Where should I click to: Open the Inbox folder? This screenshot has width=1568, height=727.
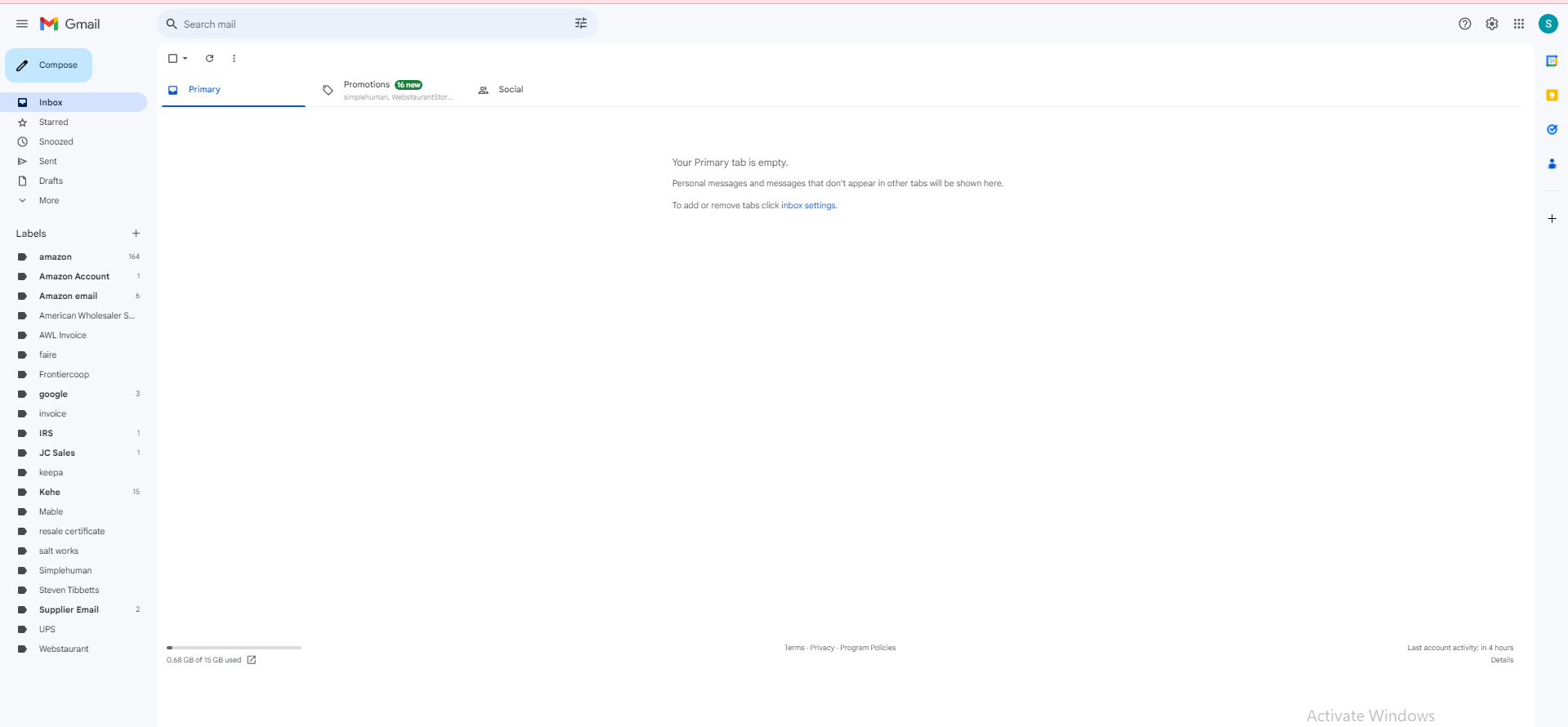(x=74, y=102)
